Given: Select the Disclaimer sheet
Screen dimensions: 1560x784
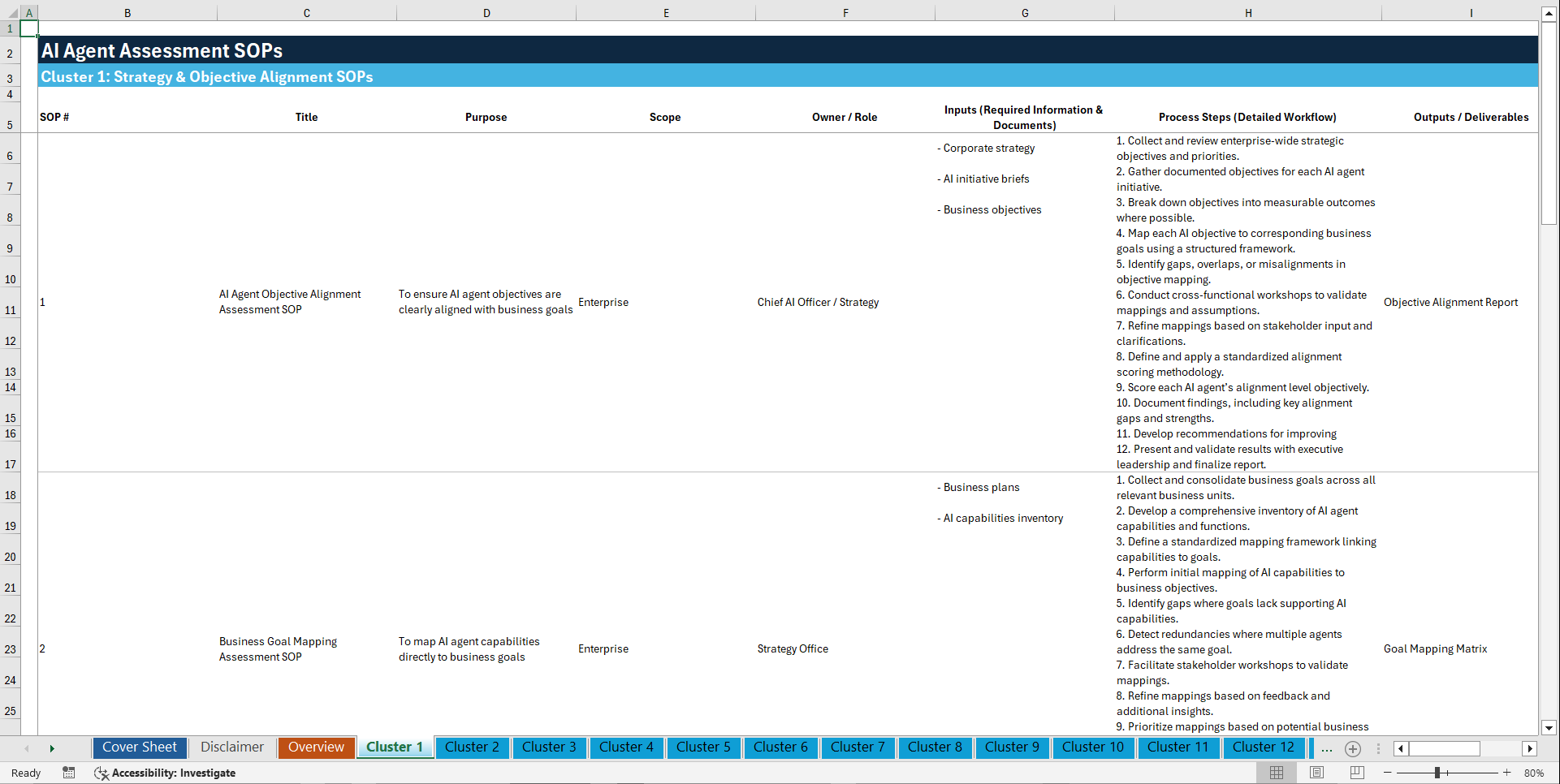Looking at the screenshot, I should [x=231, y=747].
